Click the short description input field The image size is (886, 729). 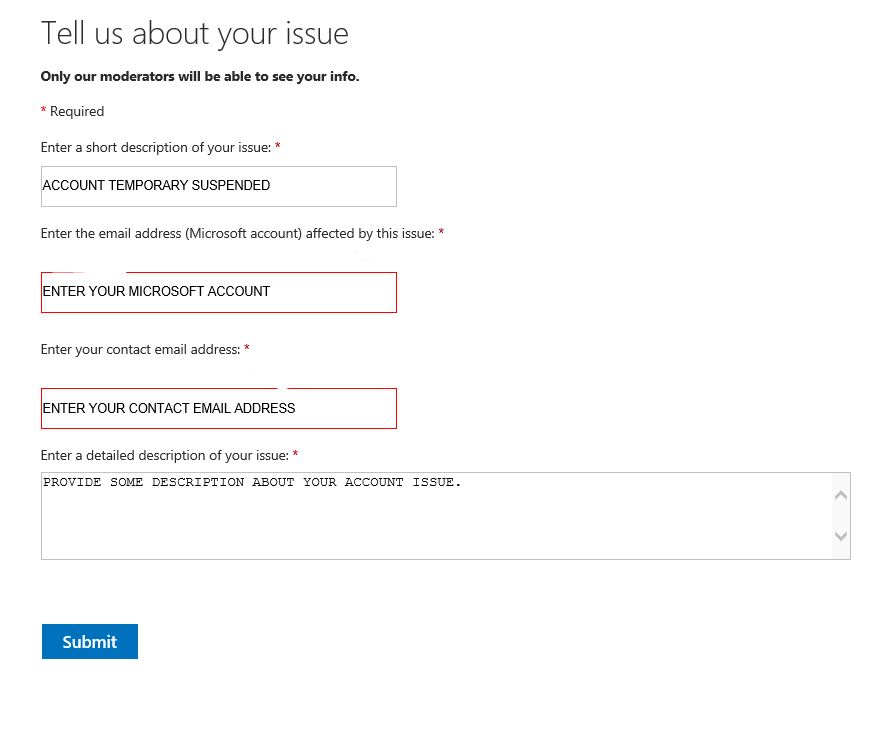[x=218, y=186]
